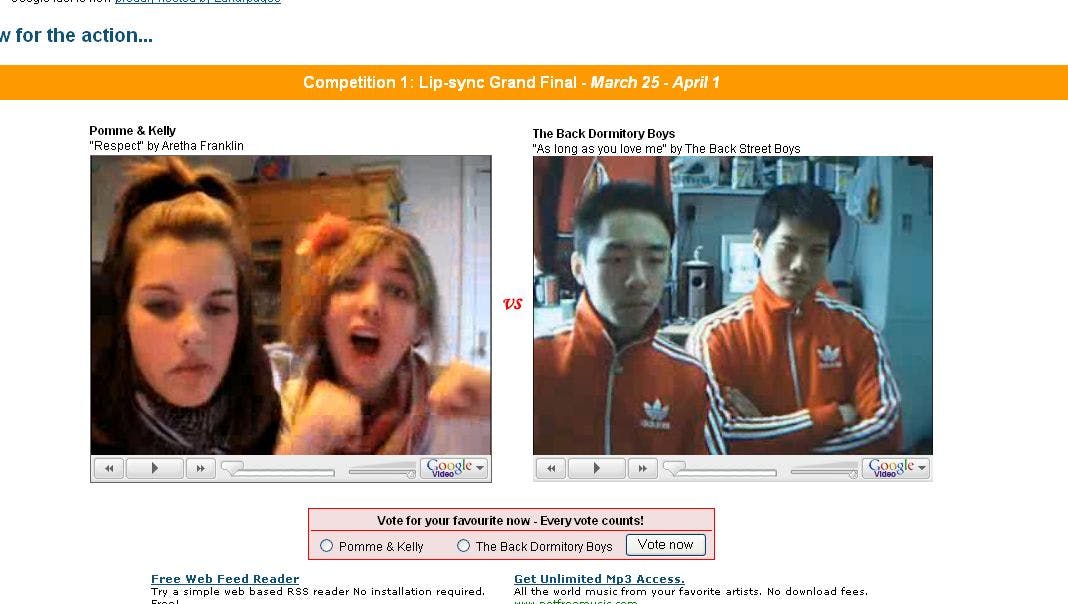Screen dimensions: 1068x604
Task: Click 'Try a simple web based RSS reader' text
Action: tap(318, 592)
